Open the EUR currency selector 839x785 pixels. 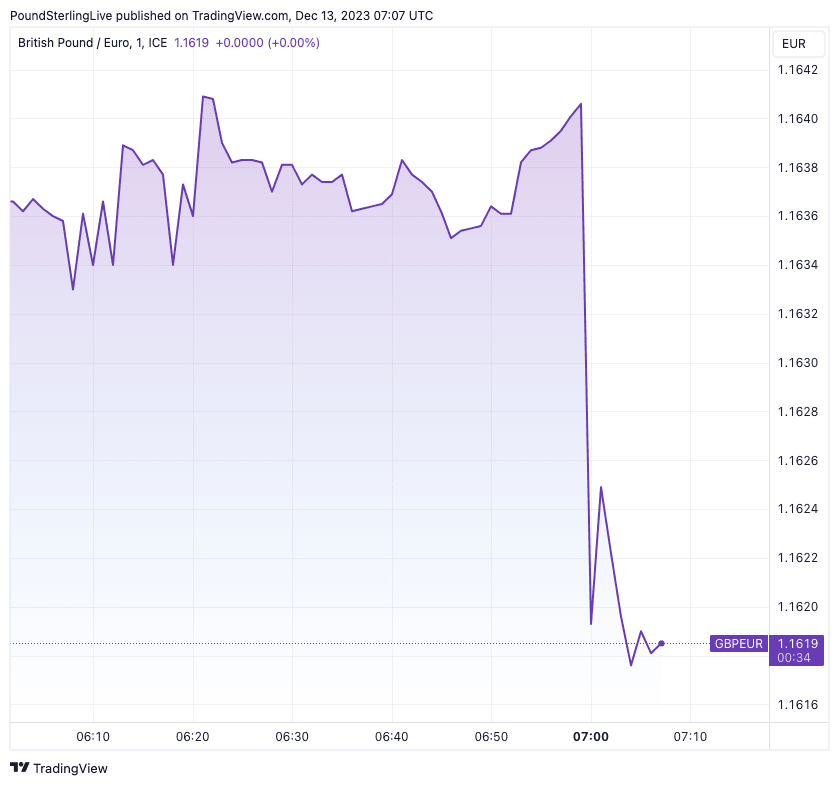point(794,44)
